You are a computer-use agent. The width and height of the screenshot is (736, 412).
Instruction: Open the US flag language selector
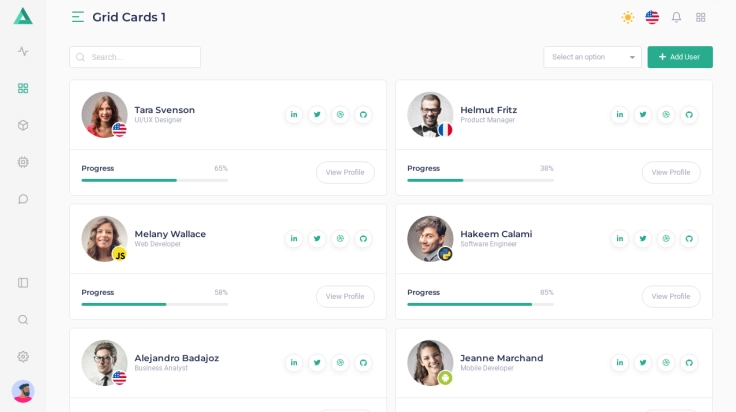[x=652, y=17]
